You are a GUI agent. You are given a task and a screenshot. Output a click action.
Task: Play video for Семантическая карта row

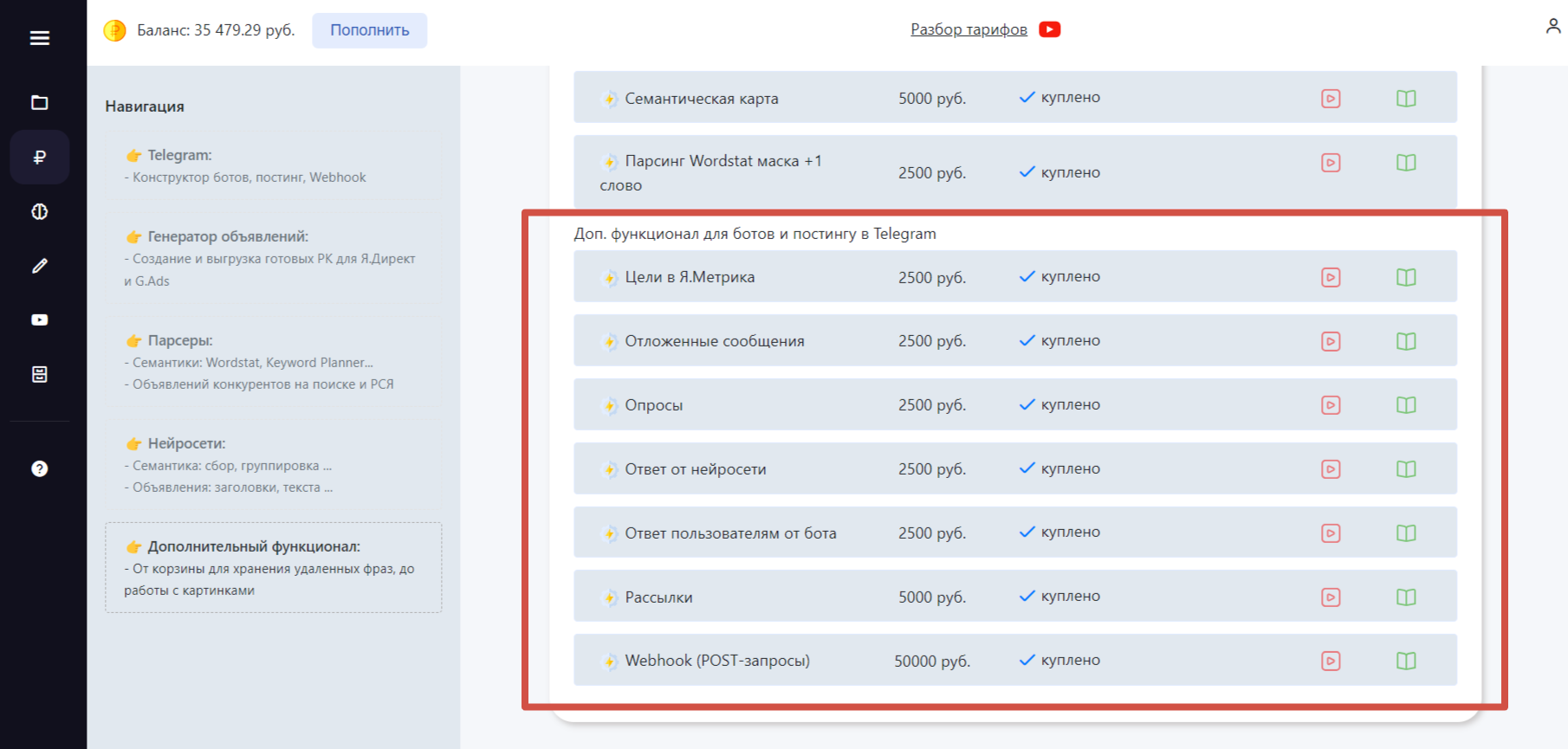coord(1331,99)
